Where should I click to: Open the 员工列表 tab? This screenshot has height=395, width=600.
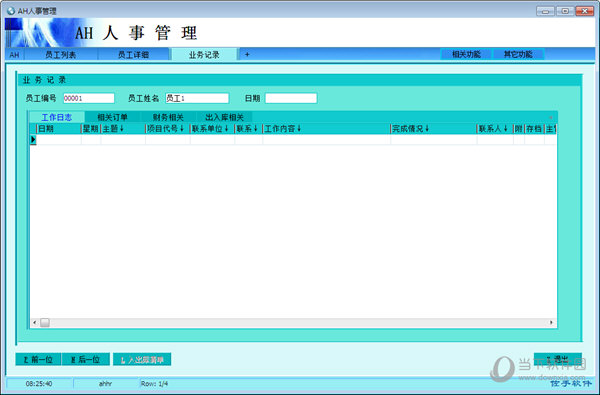60,54
